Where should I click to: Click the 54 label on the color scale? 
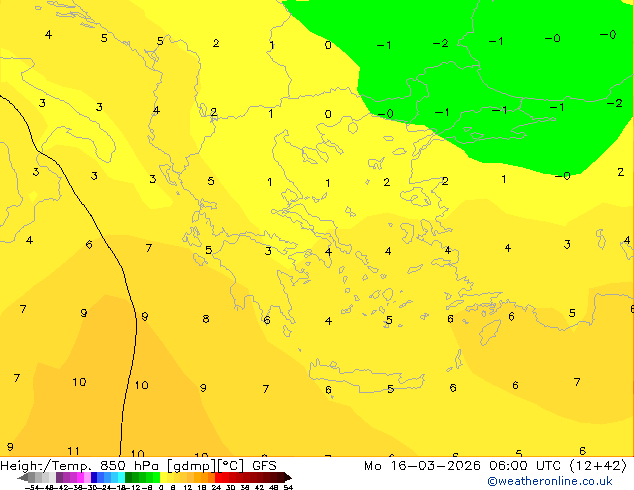tap(288, 487)
